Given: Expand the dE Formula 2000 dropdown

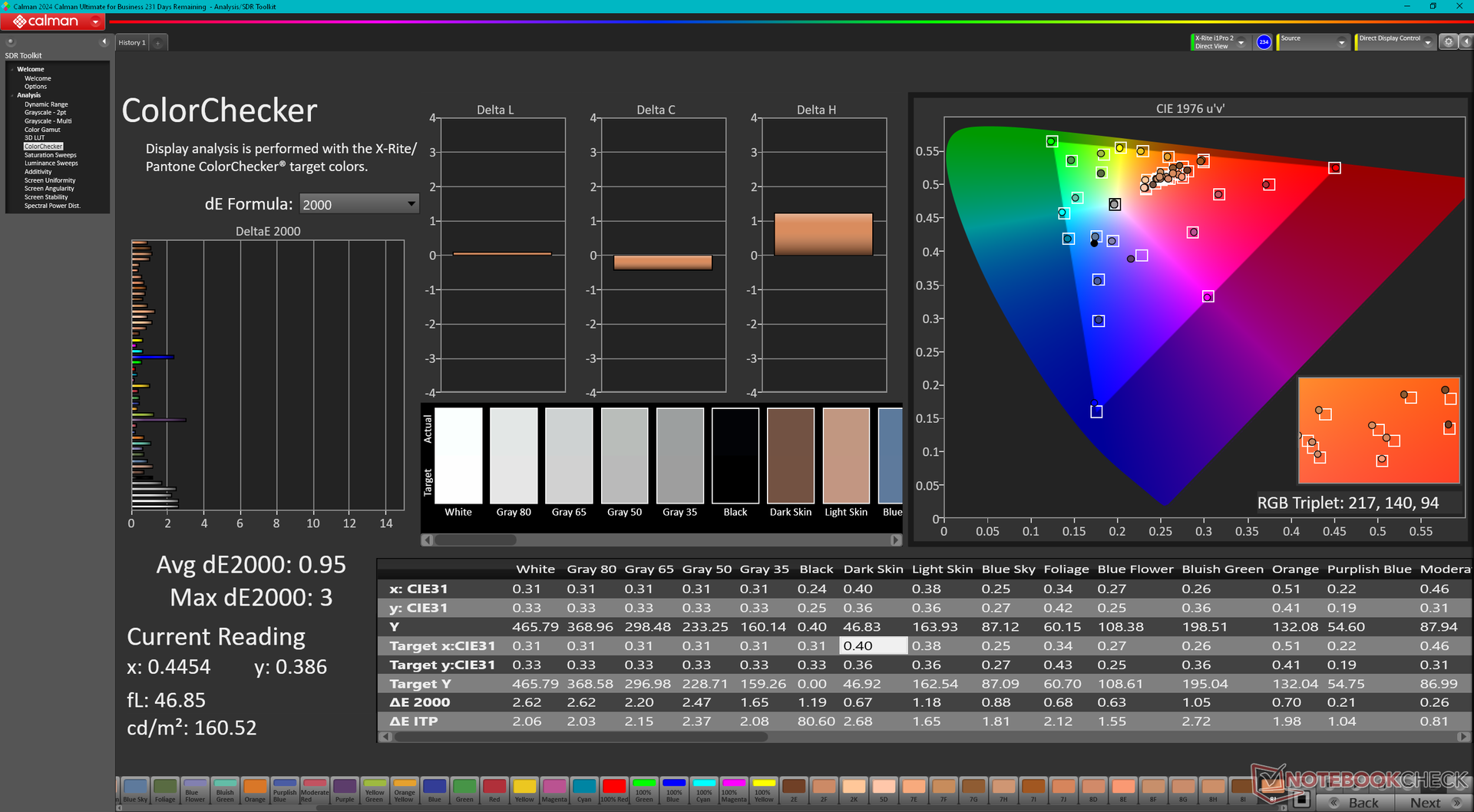Looking at the screenshot, I should (x=359, y=204).
